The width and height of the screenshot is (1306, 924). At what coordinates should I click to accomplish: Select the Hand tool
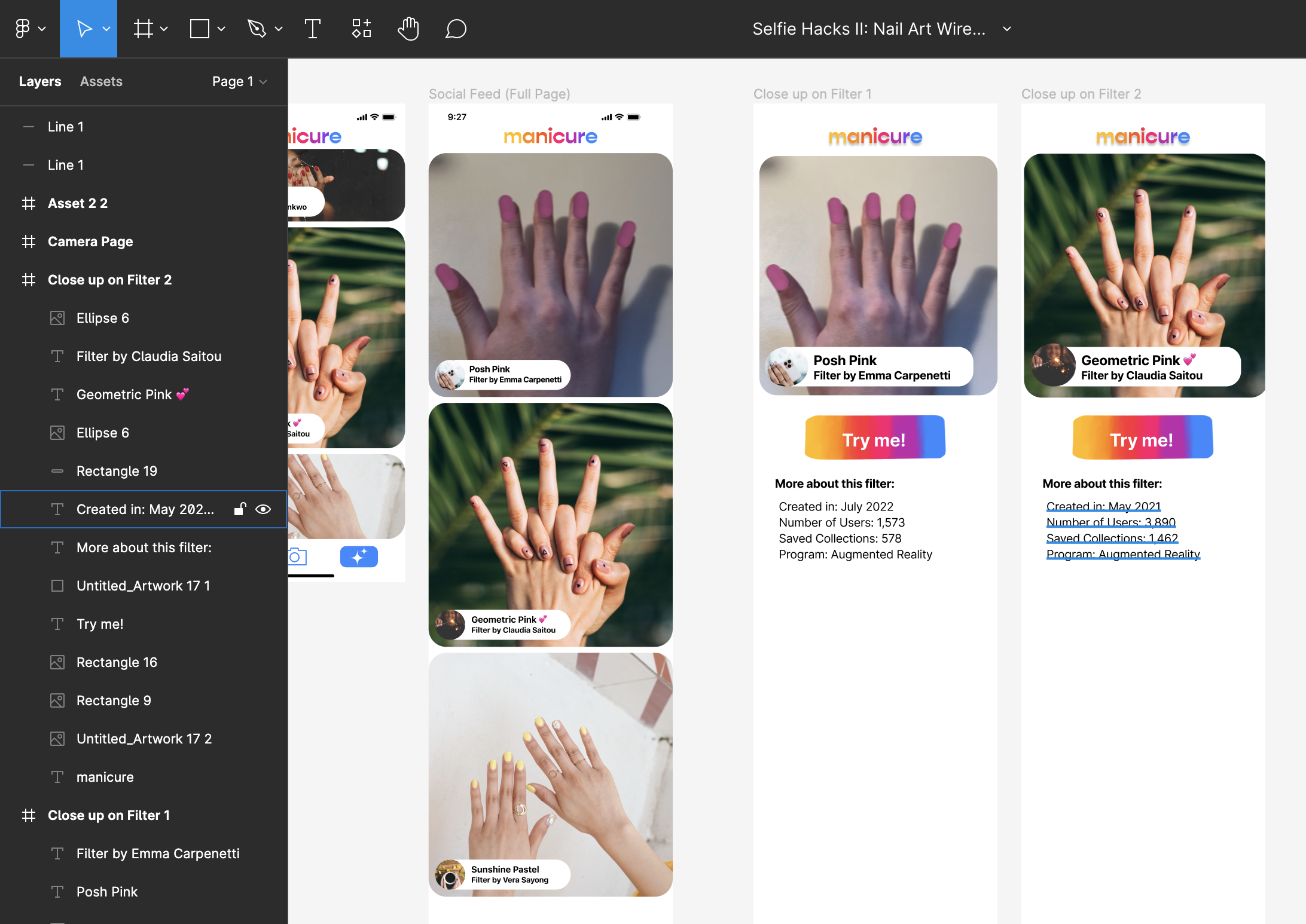[408, 28]
